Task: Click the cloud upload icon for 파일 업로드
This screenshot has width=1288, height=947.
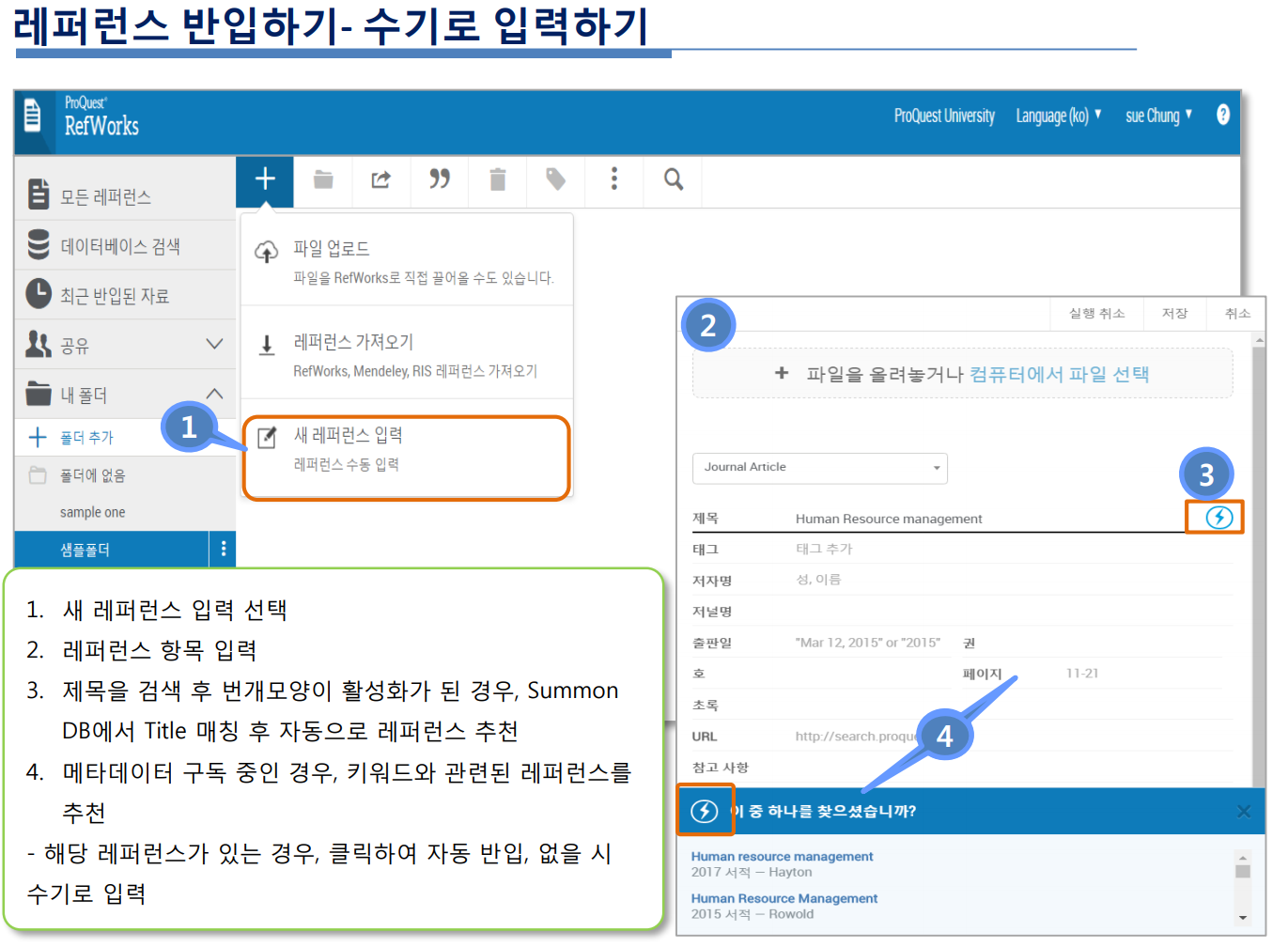Action: [x=267, y=251]
